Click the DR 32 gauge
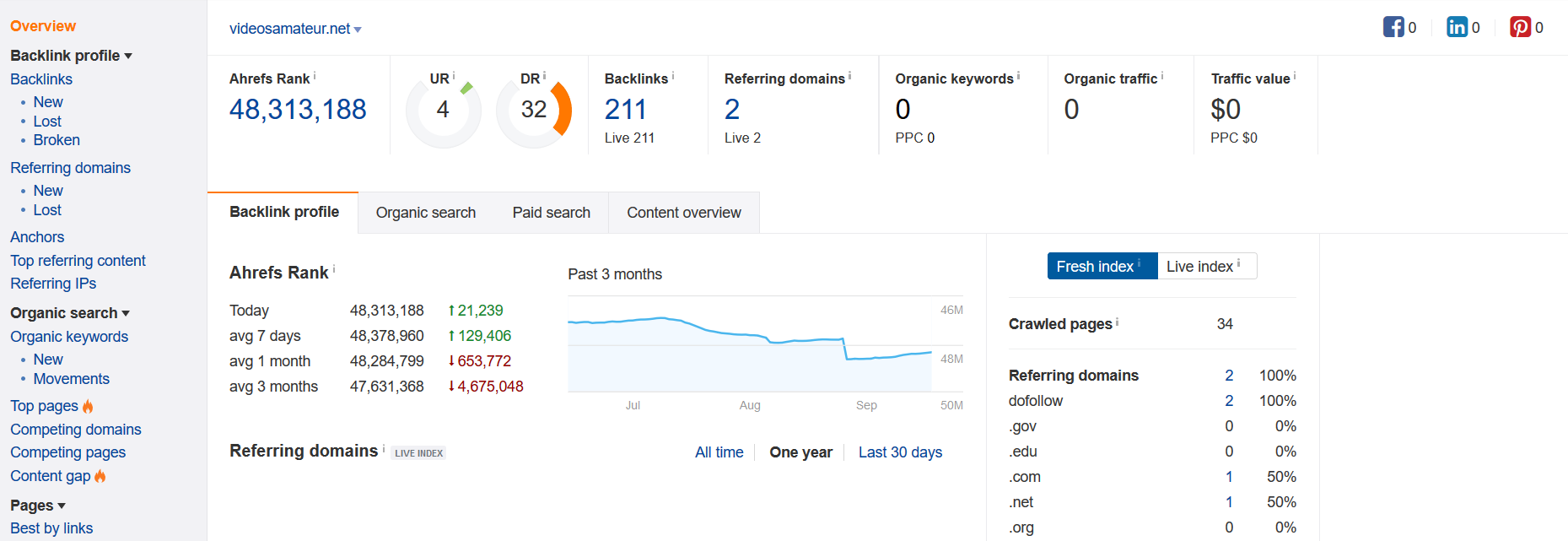Screen dimensions: 1568x541 point(534,110)
